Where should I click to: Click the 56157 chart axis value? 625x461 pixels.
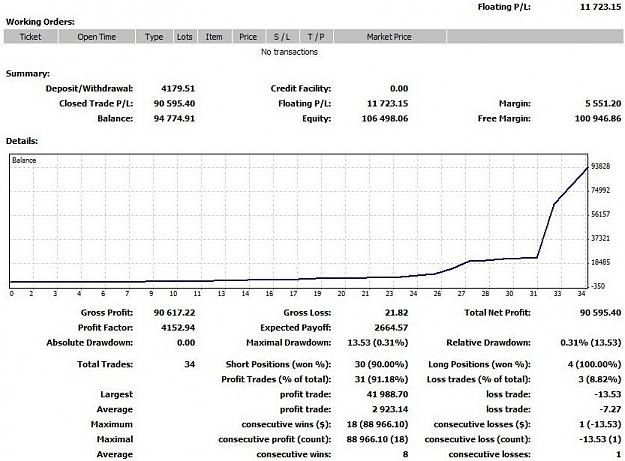coord(600,214)
